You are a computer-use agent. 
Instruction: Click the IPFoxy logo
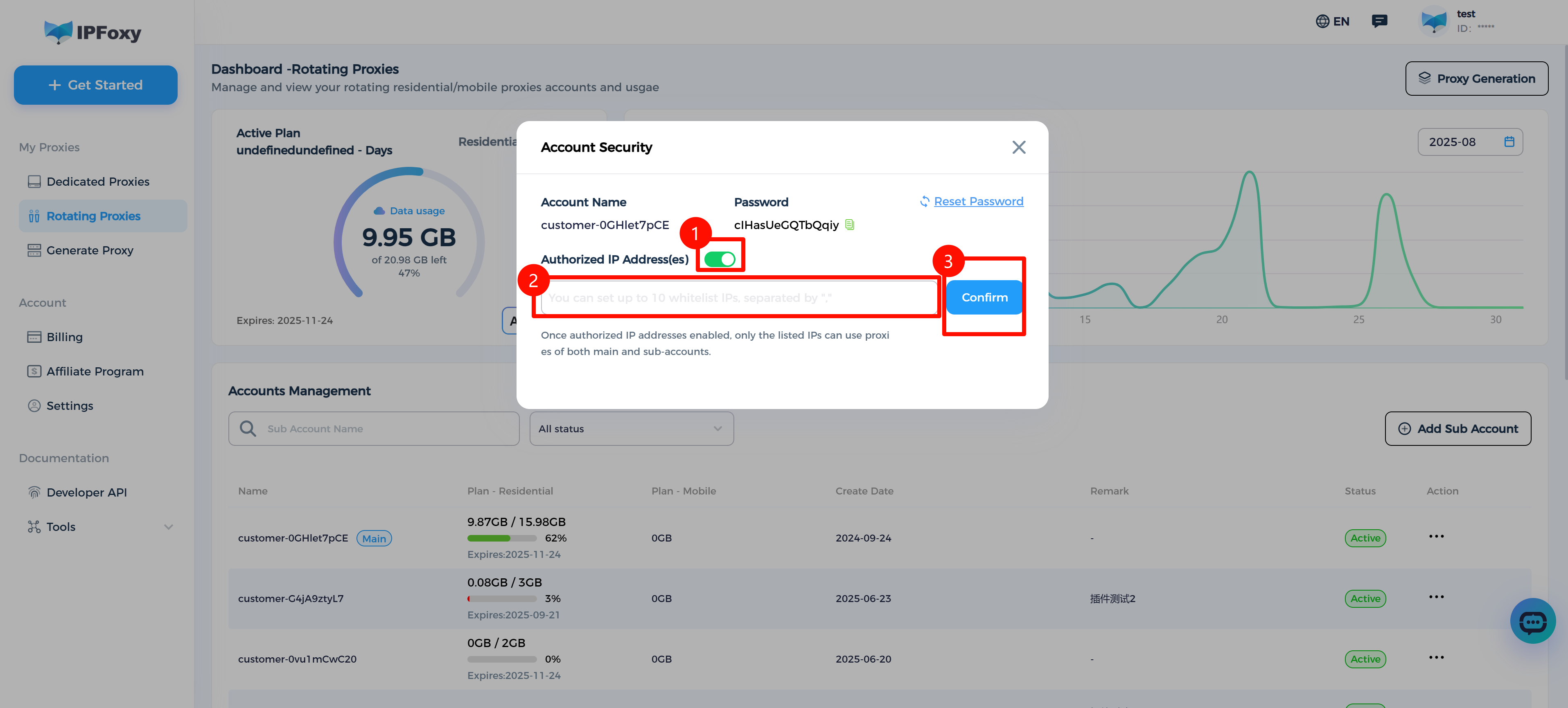pos(93,32)
